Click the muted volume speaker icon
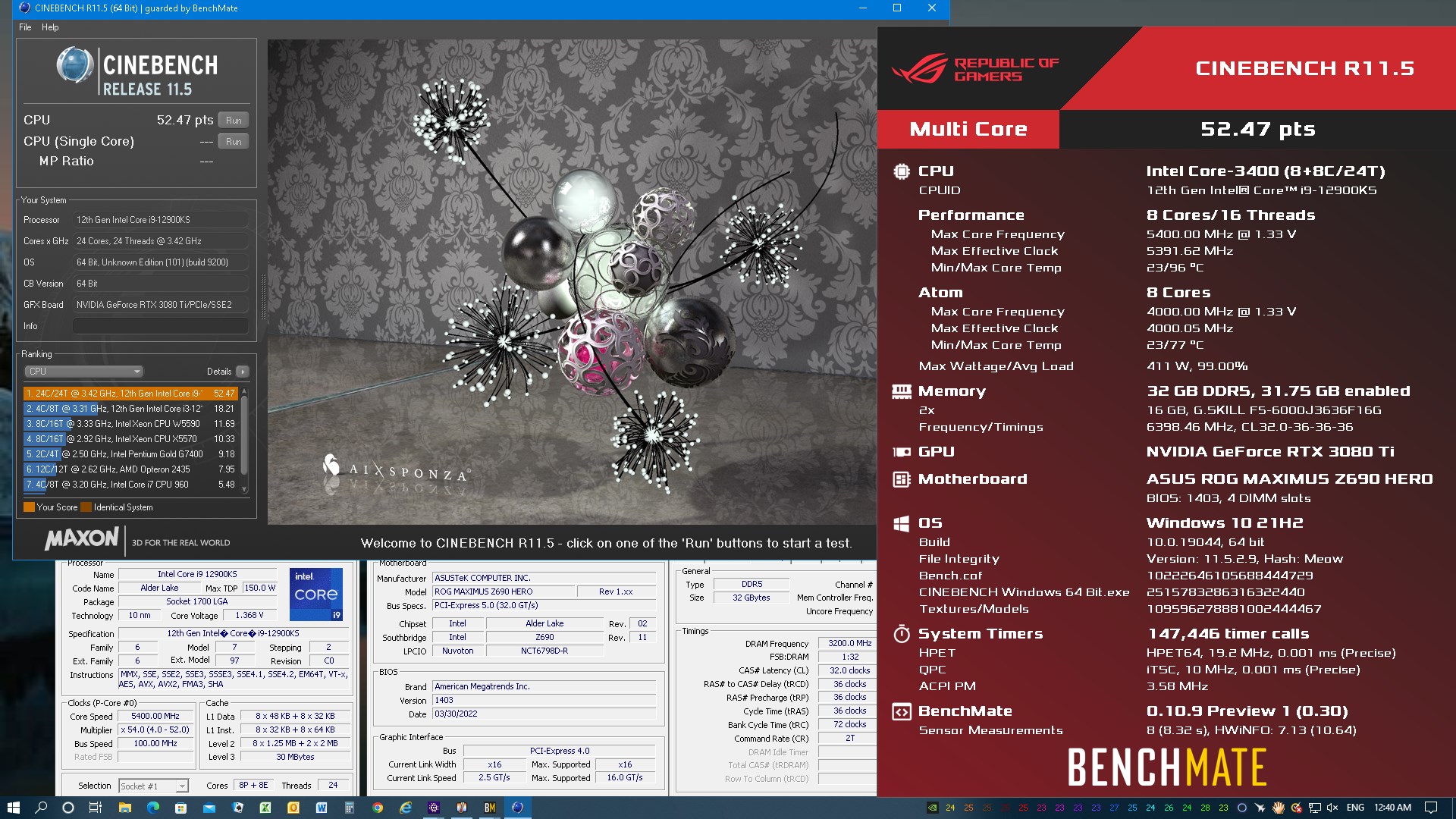The height and width of the screenshot is (819, 1456). click(x=1333, y=808)
